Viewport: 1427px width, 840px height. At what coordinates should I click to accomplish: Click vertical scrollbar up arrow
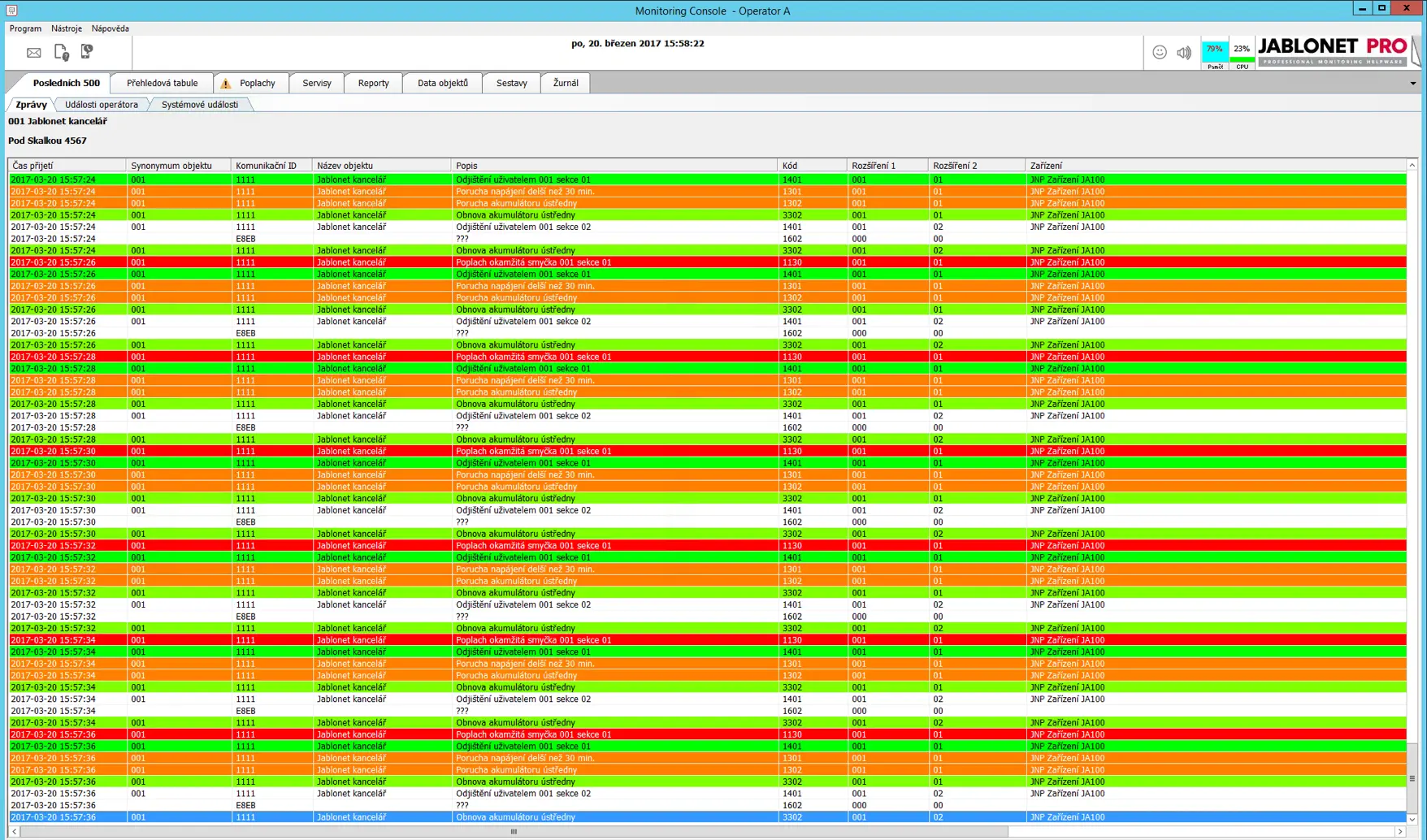[x=1412, y=166]
